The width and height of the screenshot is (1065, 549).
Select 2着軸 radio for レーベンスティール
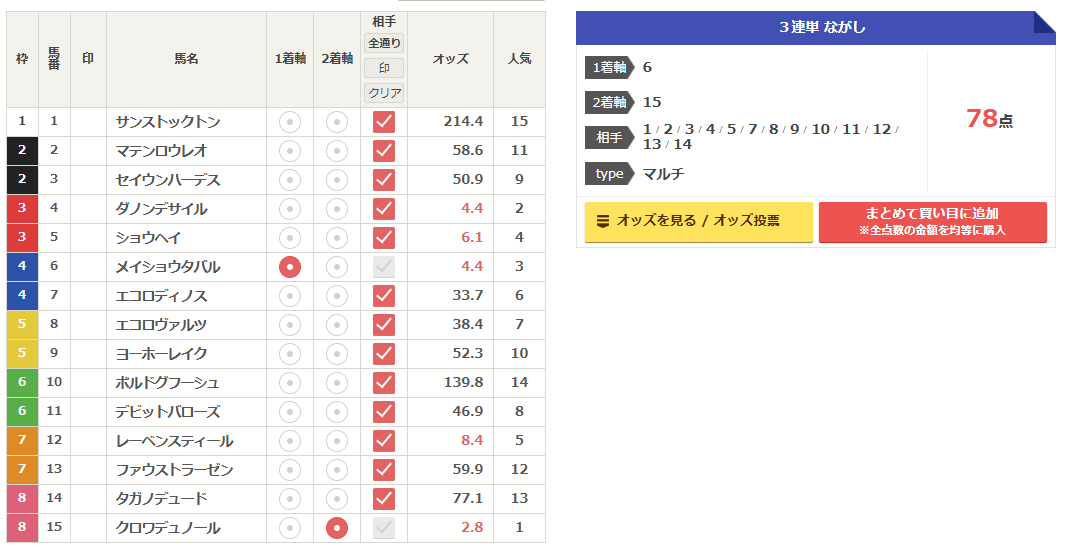(x=337, y=441)
